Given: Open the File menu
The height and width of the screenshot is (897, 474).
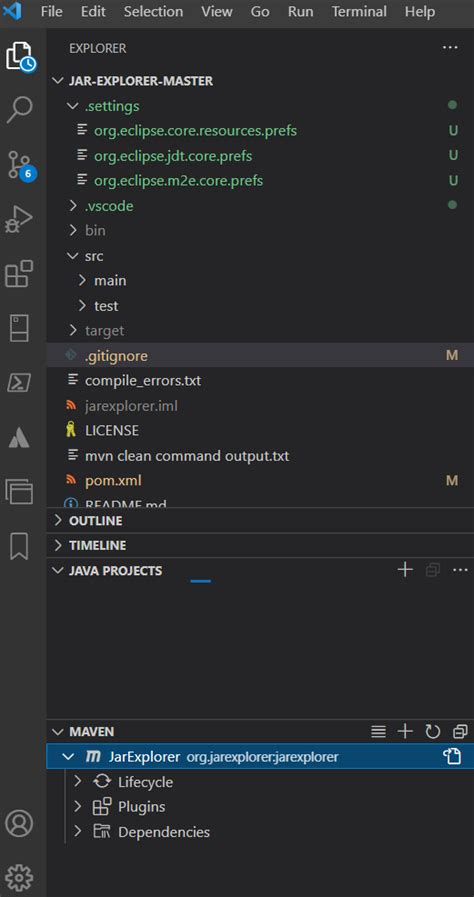Looking at the screenshot, I should (x=52, y=11).
